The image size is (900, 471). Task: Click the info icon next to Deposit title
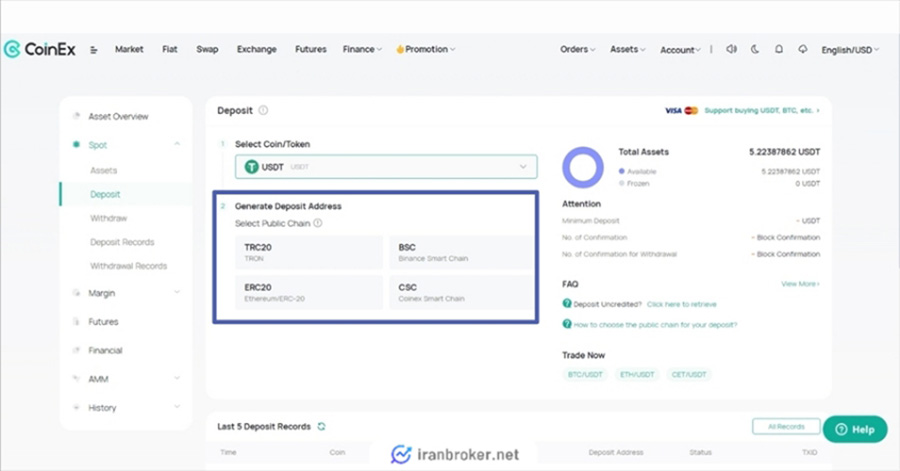(263, 110)
